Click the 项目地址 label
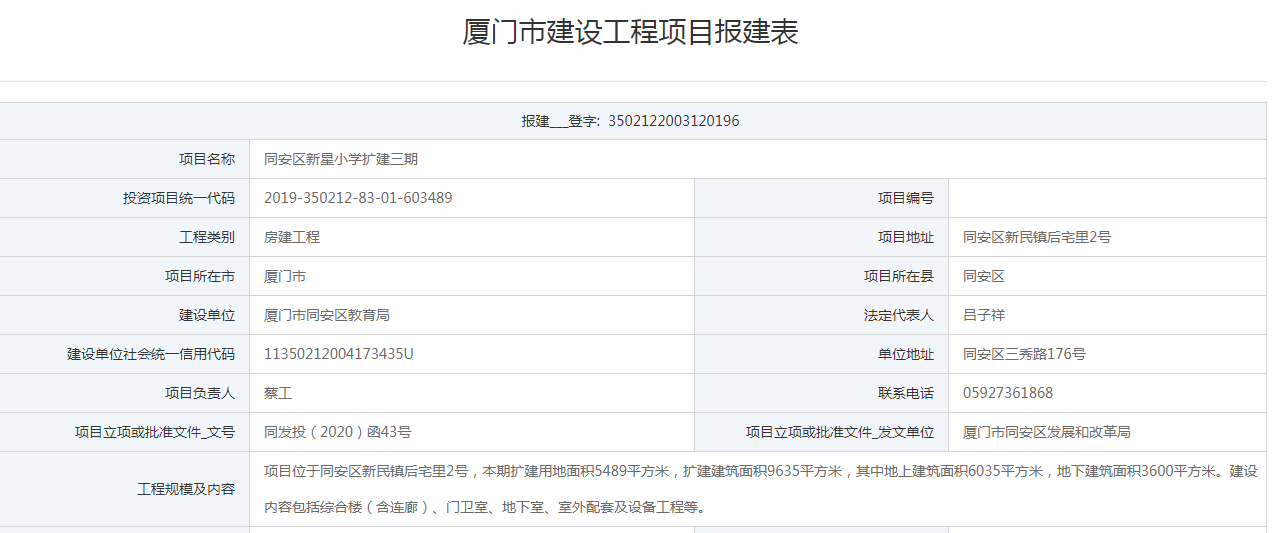 [906, 237]
